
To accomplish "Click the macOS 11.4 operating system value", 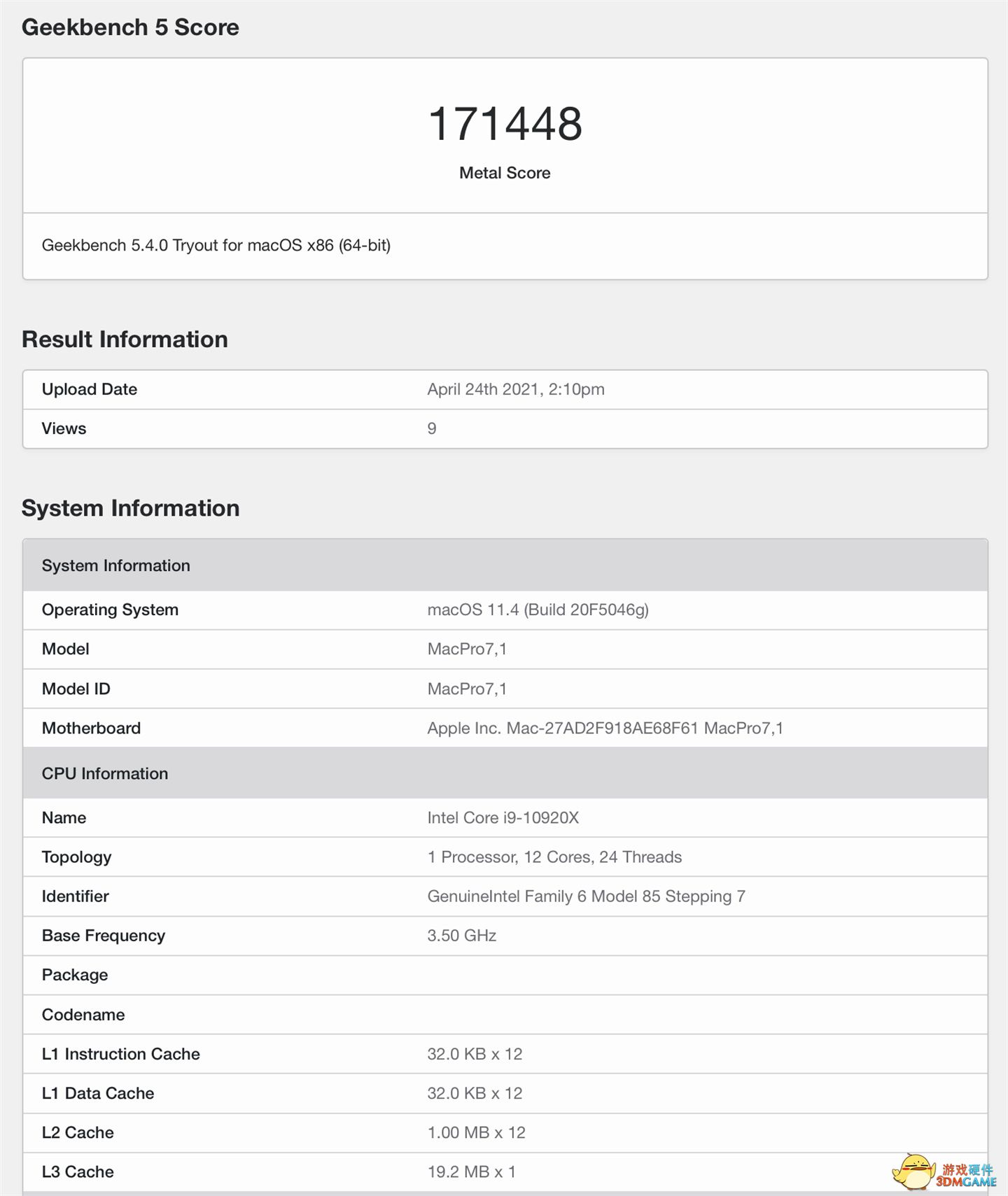I will (x=538, y=610).
